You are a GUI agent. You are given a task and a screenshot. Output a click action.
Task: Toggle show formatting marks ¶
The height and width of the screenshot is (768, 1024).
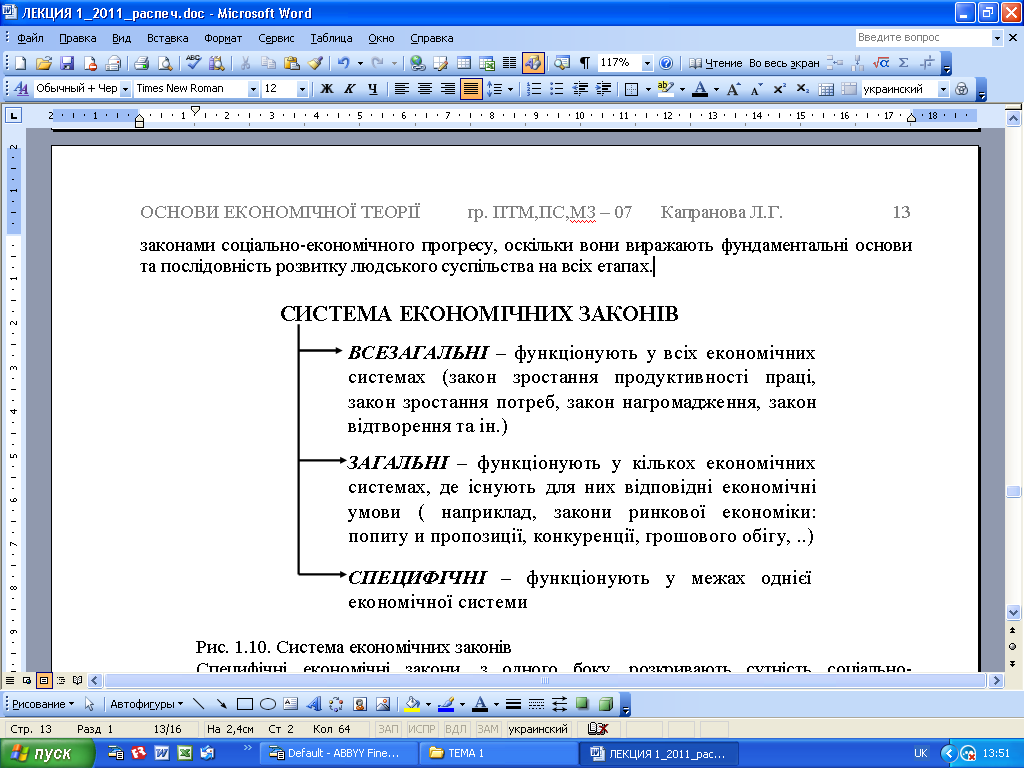[584, 63]
